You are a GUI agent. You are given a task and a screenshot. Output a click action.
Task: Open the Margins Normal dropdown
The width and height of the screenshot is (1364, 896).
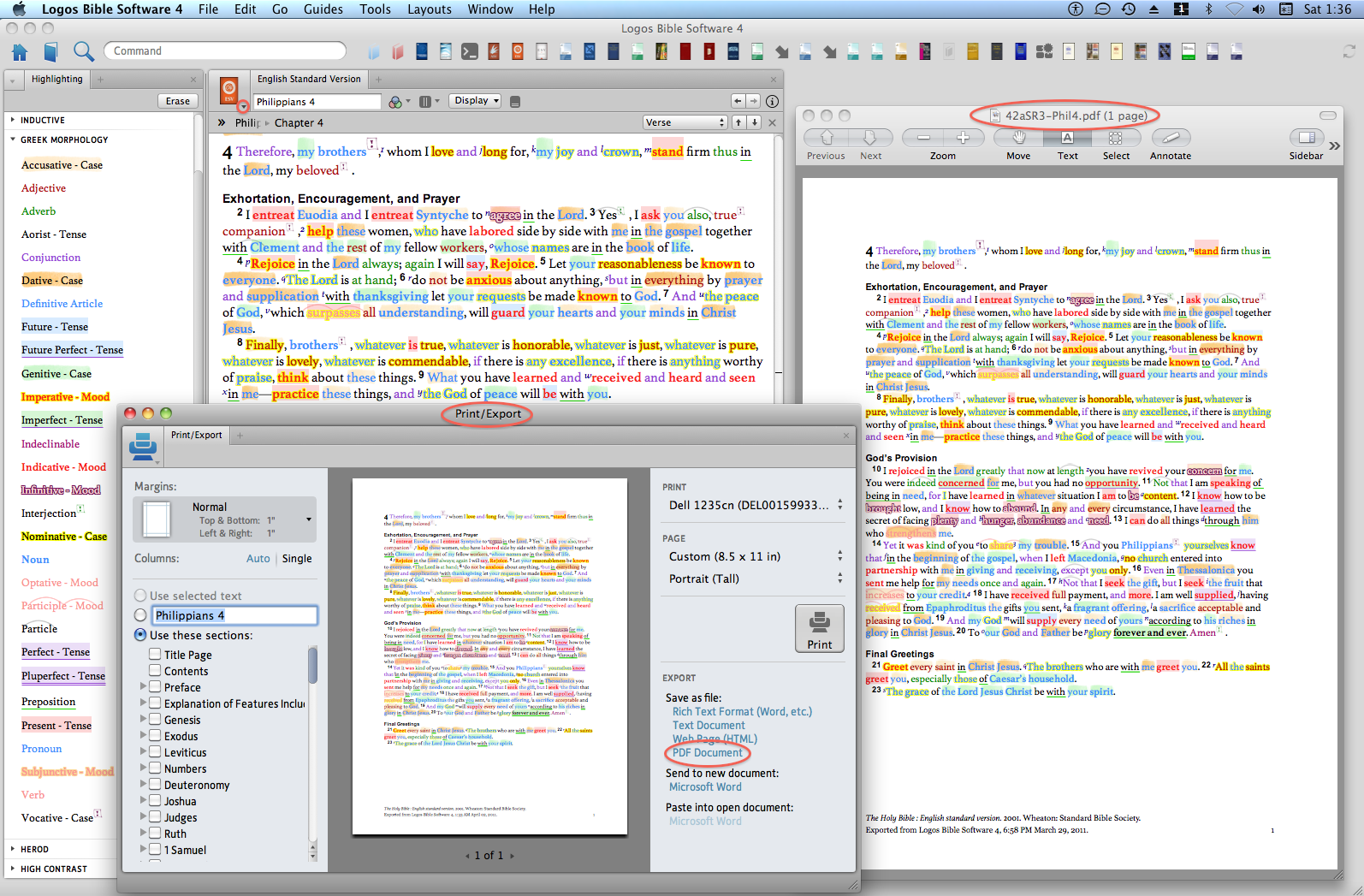pyautogui.click(x=225, y=519)
